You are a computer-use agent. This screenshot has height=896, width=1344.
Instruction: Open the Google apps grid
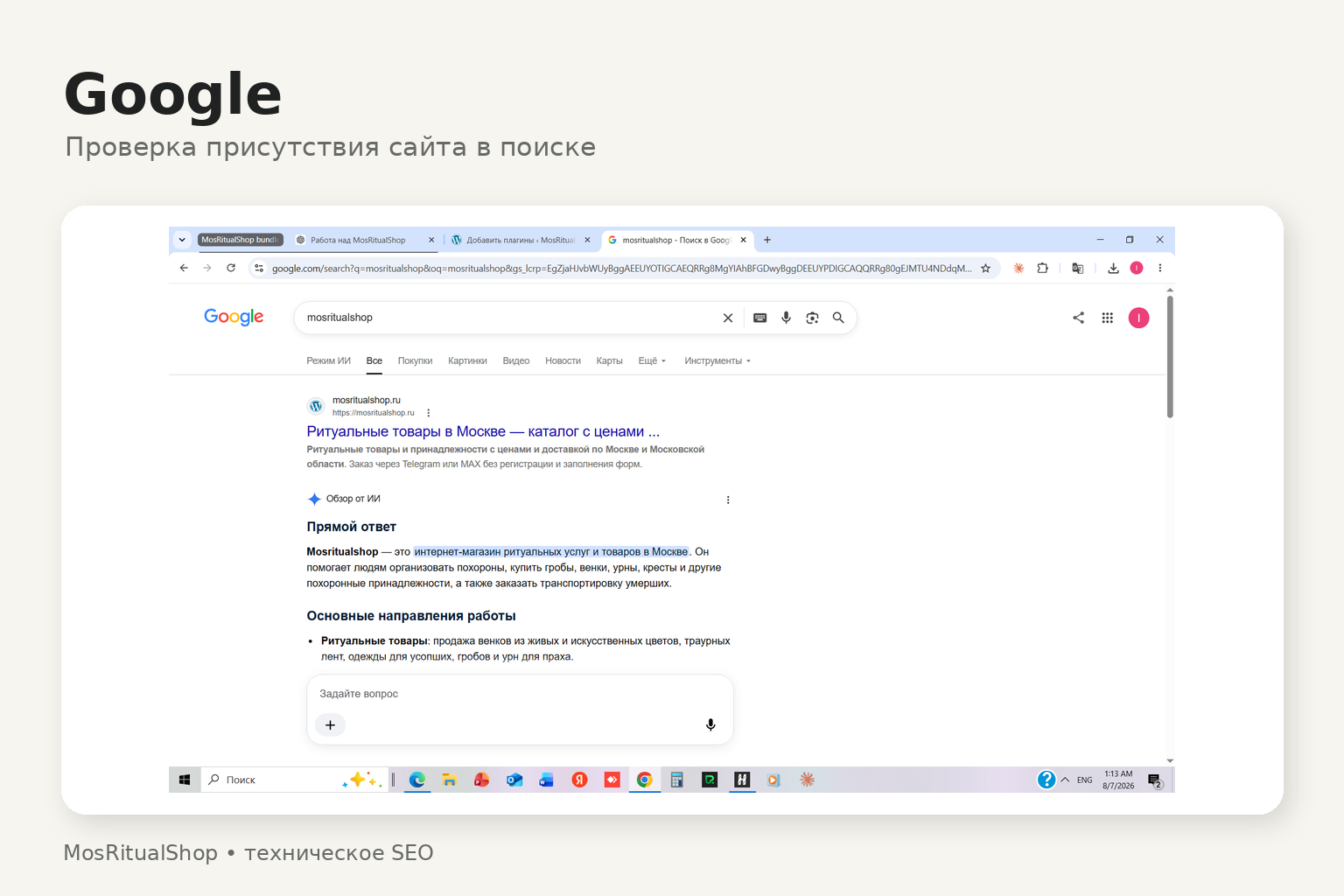[x=1108, y=318]
